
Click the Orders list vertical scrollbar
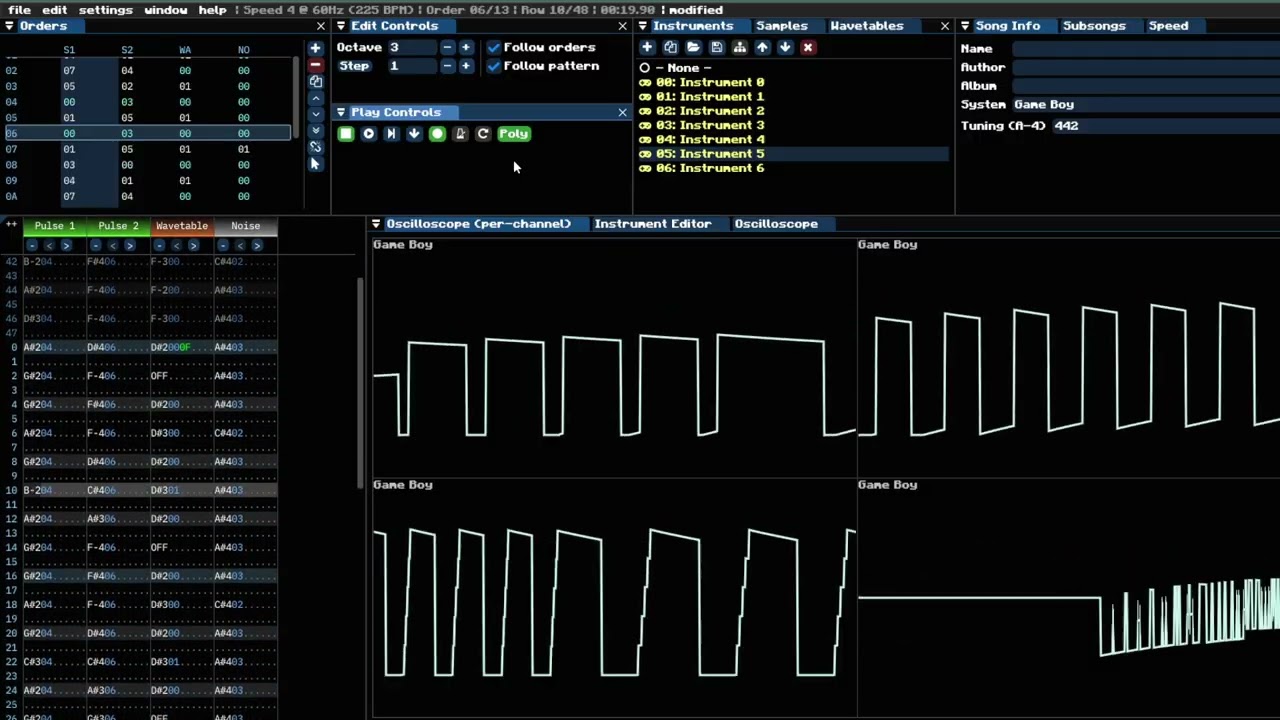coord(296,98)
